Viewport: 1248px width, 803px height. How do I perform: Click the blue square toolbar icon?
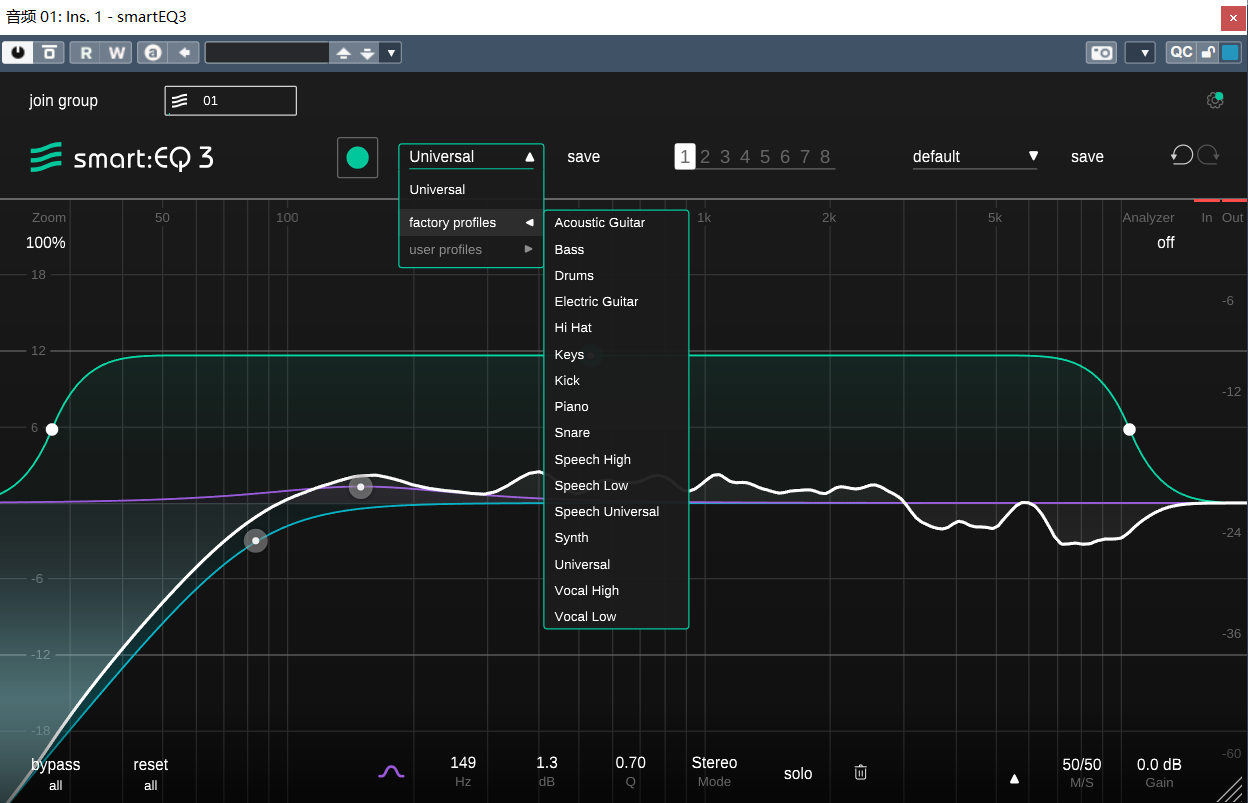coord(1230,53)
